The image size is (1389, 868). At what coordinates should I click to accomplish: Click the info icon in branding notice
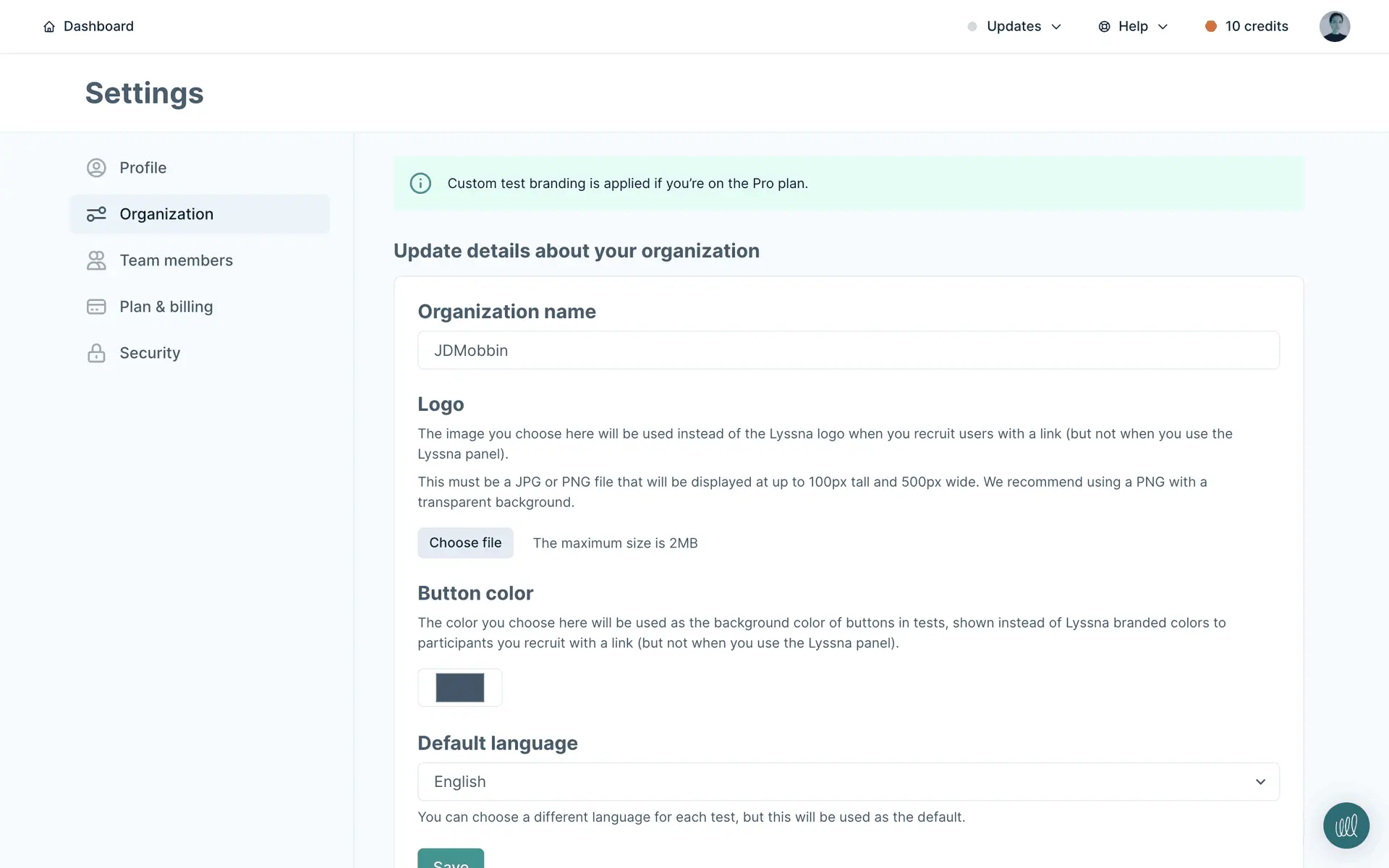click(x=420, y=184)
